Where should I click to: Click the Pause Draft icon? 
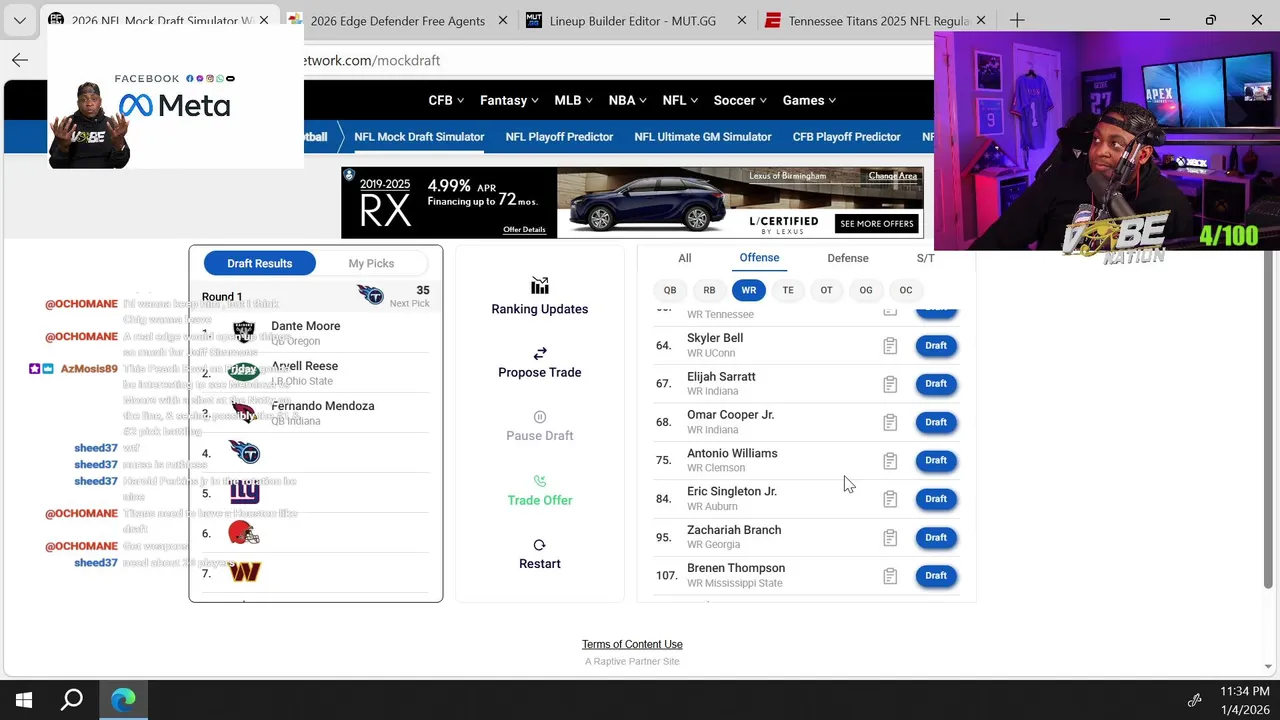point(540,417)
